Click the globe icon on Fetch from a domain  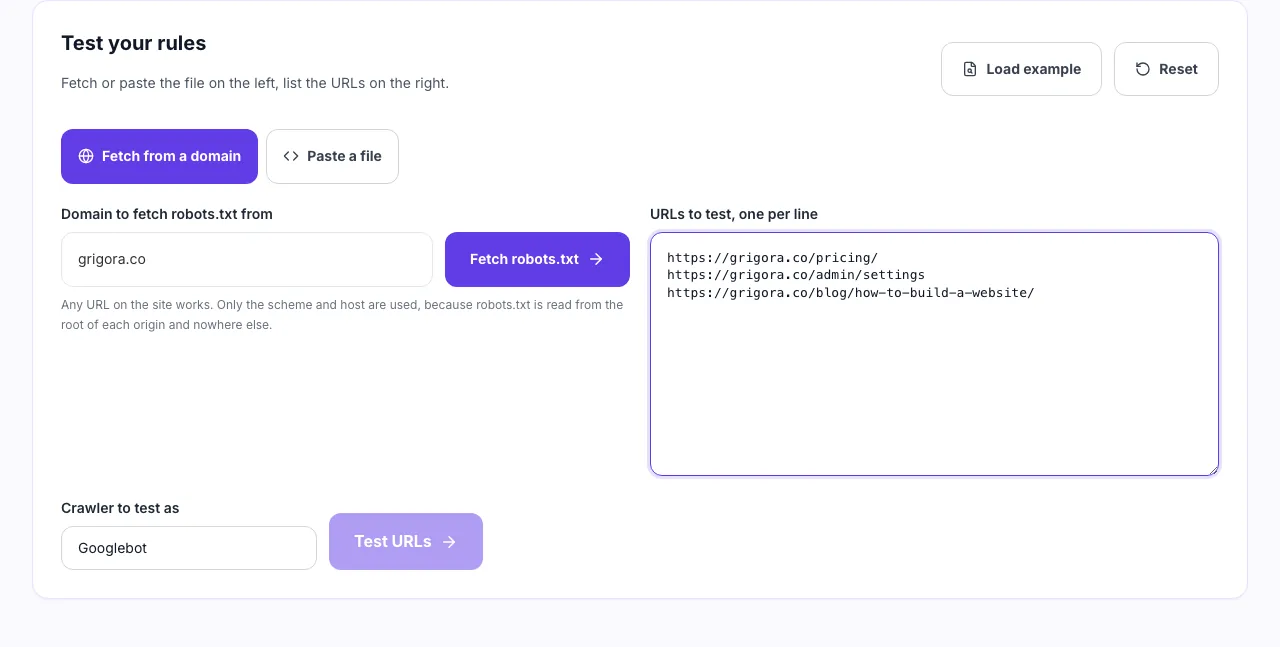(86, 156)
